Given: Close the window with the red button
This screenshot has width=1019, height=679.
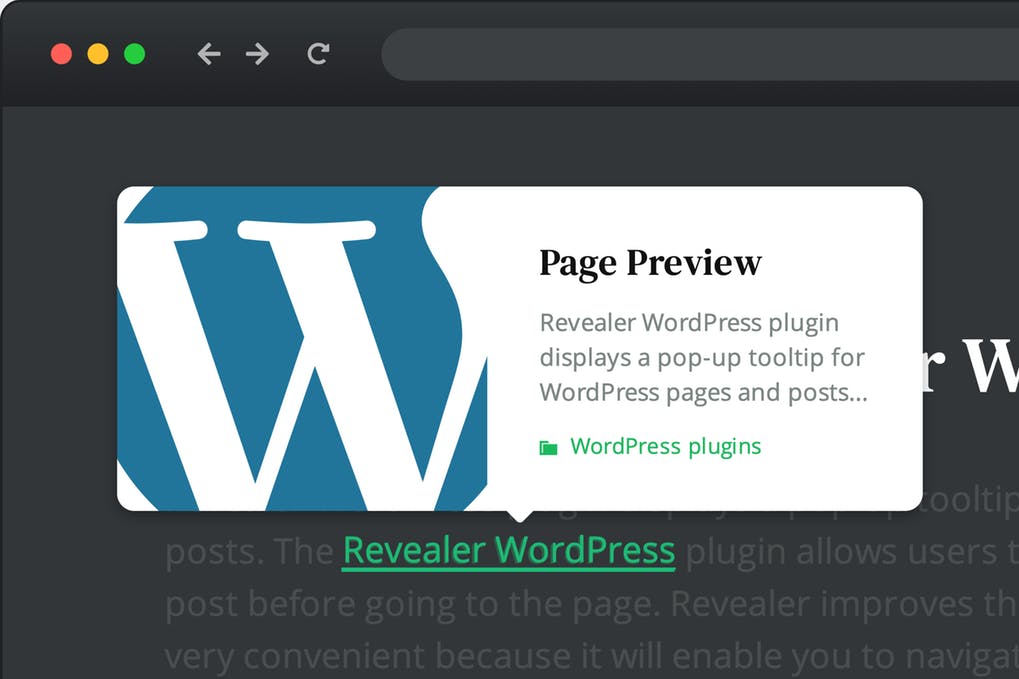Looking at the screenshot, I should (62, 54).
